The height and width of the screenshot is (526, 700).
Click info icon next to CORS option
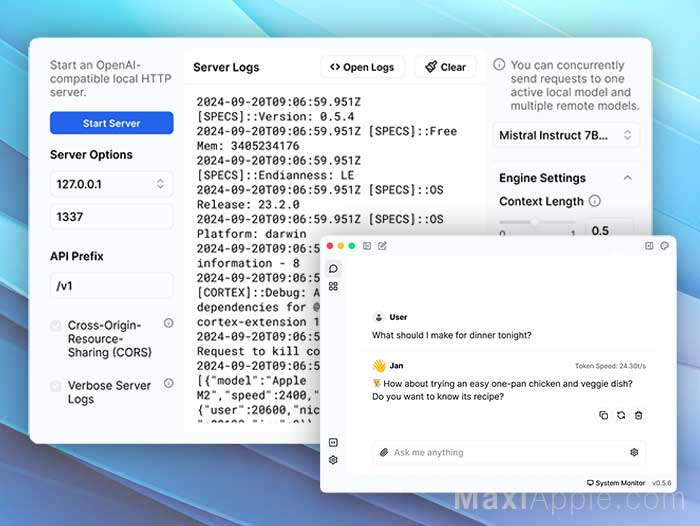pyautogui.click(x=168, y=323)
